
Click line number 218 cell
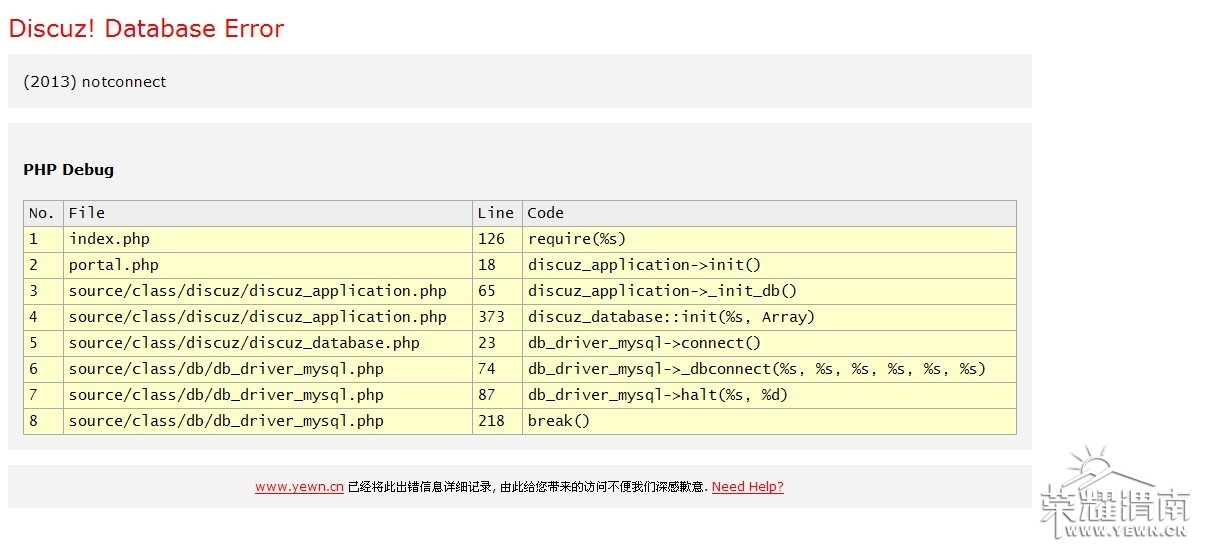click(491, 421)
